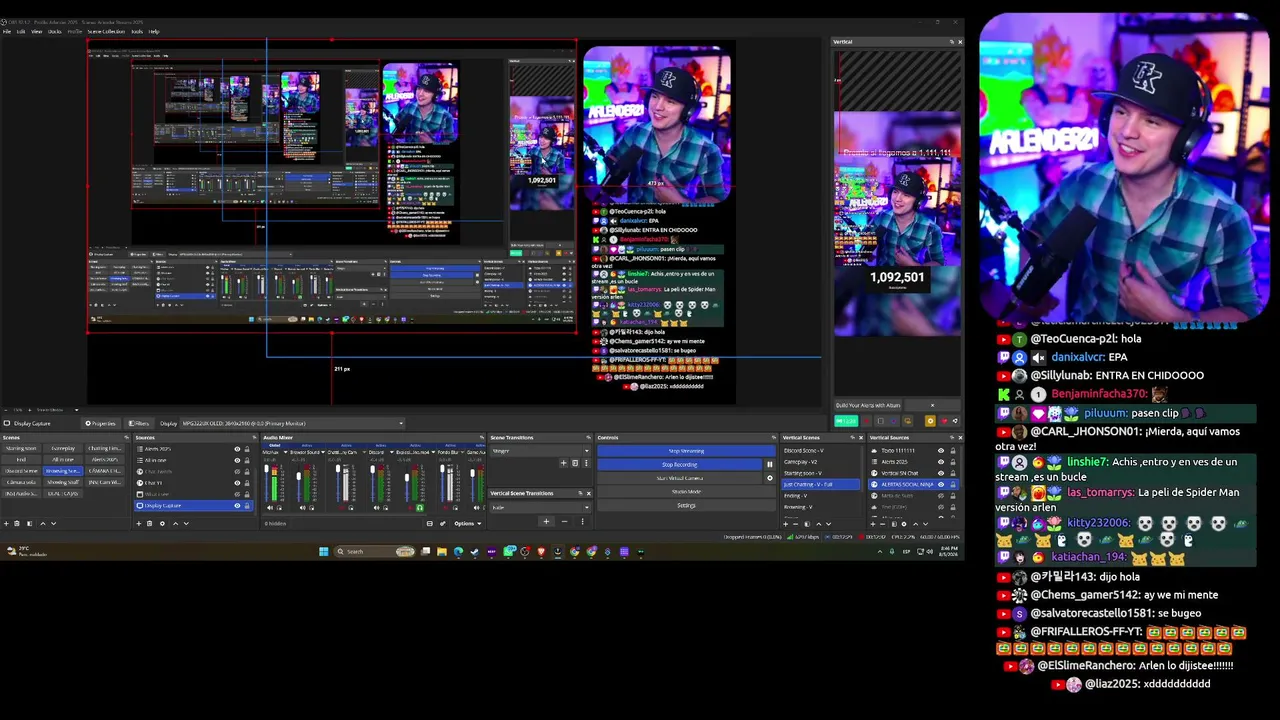Expand the Vertical Scene Transitions dropdown

coord(539,507)
